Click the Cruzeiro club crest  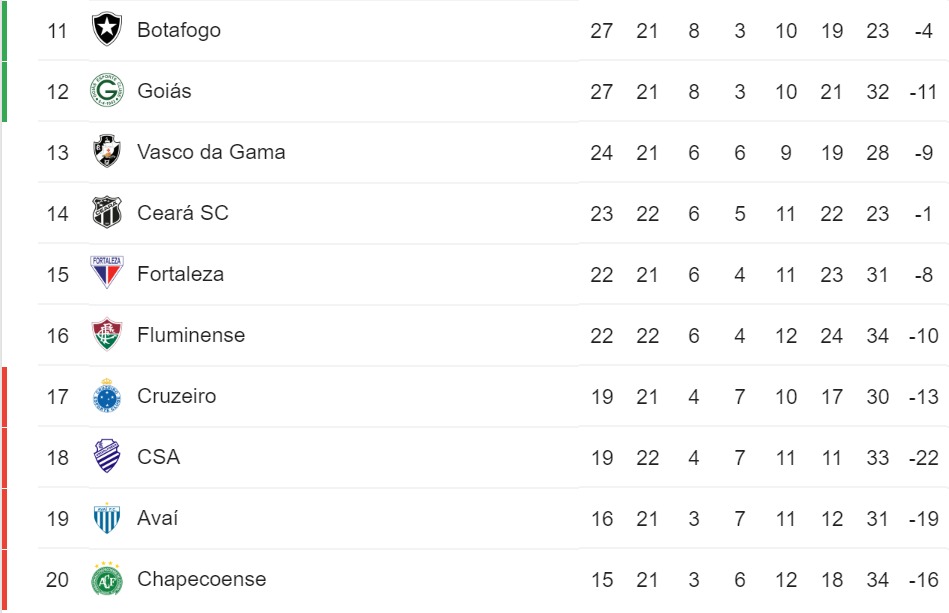pyautogui.click(x=107, y=395)
